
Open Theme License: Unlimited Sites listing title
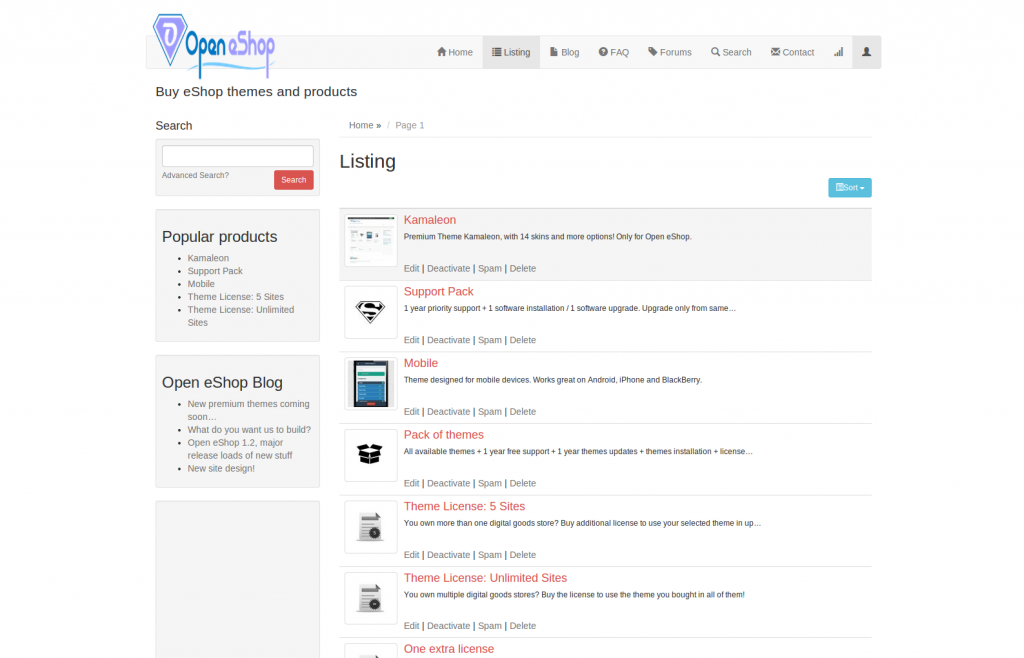[x=485, y=578]
